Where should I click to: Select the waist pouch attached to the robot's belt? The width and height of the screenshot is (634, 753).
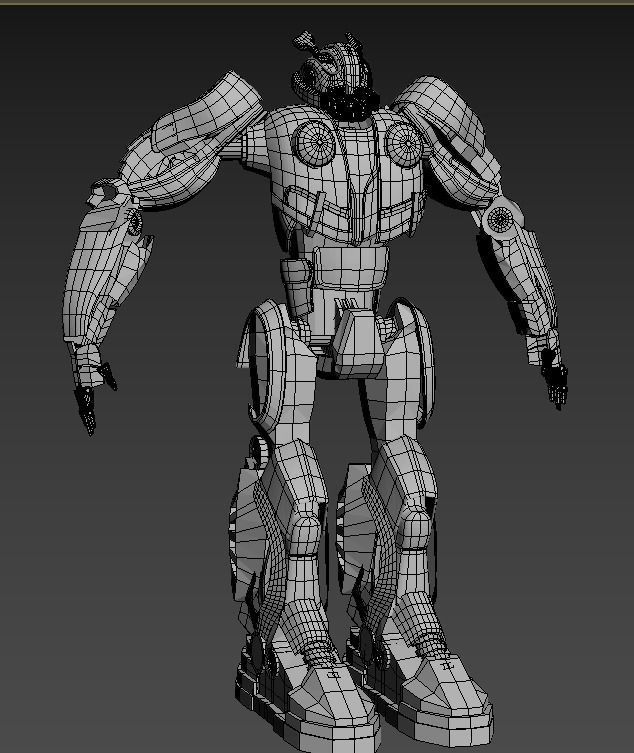[296, 286]
